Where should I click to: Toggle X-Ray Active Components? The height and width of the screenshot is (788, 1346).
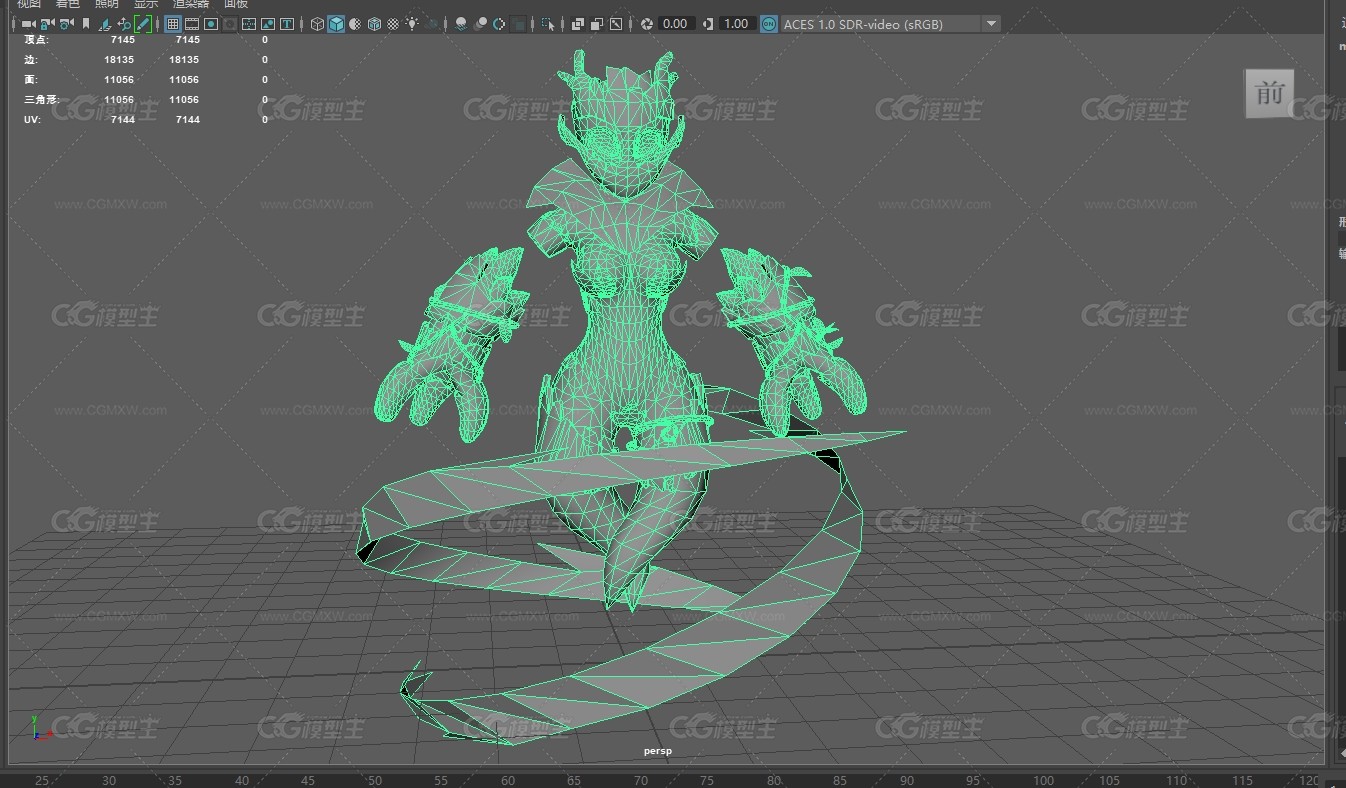pyautogui.click(x=597, y=23)
